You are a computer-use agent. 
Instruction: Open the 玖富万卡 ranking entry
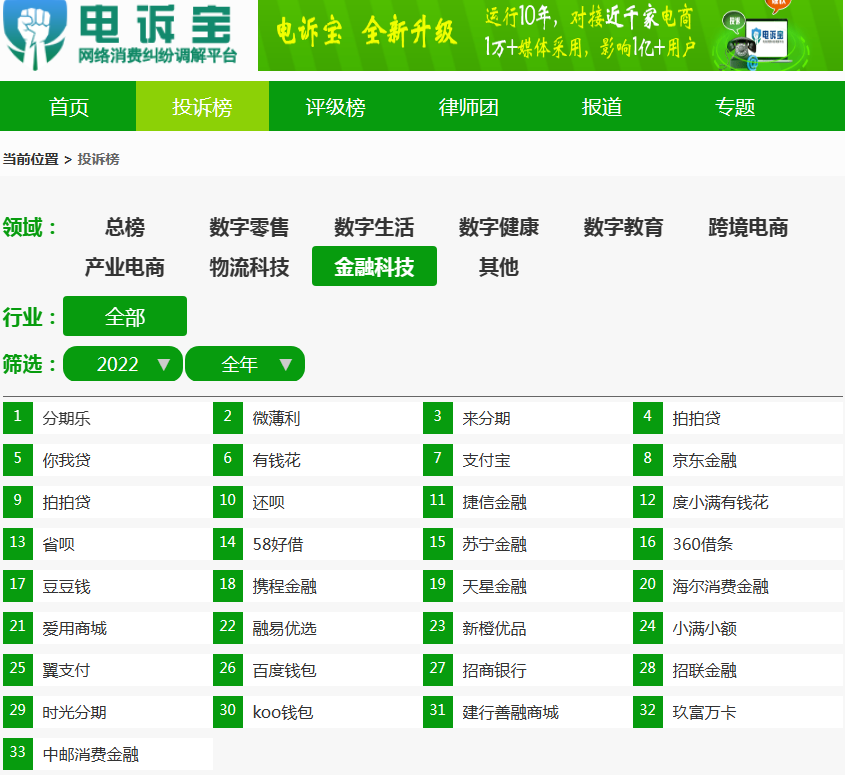coord(738,712)
